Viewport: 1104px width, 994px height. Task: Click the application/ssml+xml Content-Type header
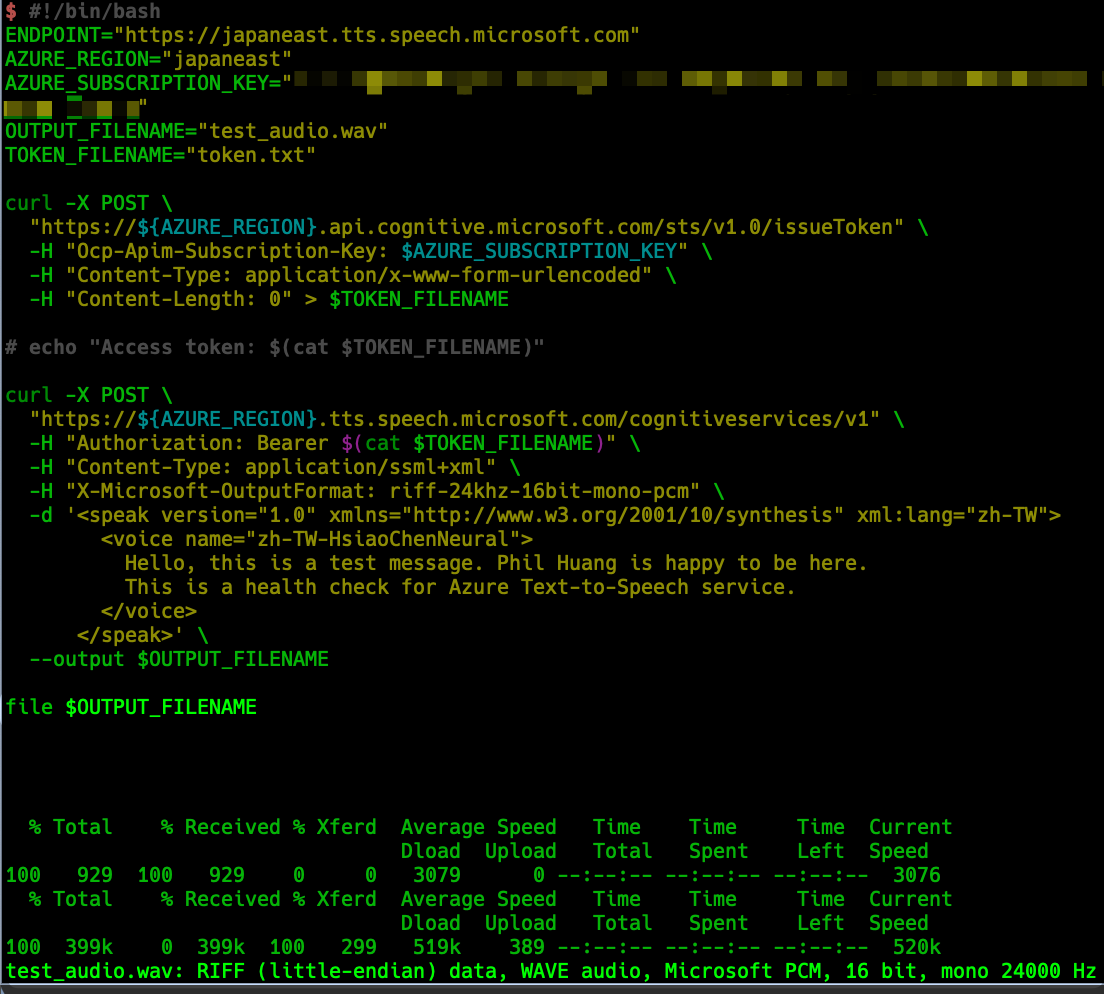[275, 467]
